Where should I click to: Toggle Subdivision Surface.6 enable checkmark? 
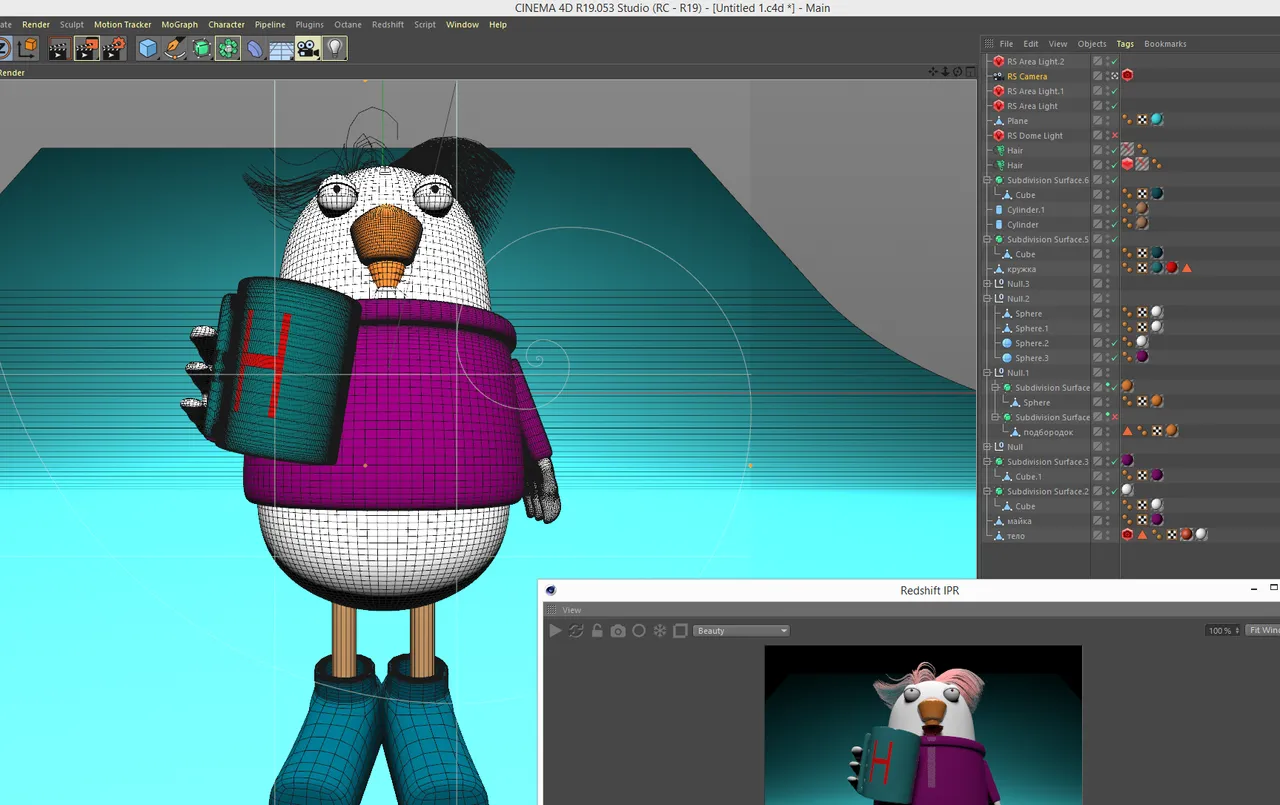click(x=1114, y=180)
